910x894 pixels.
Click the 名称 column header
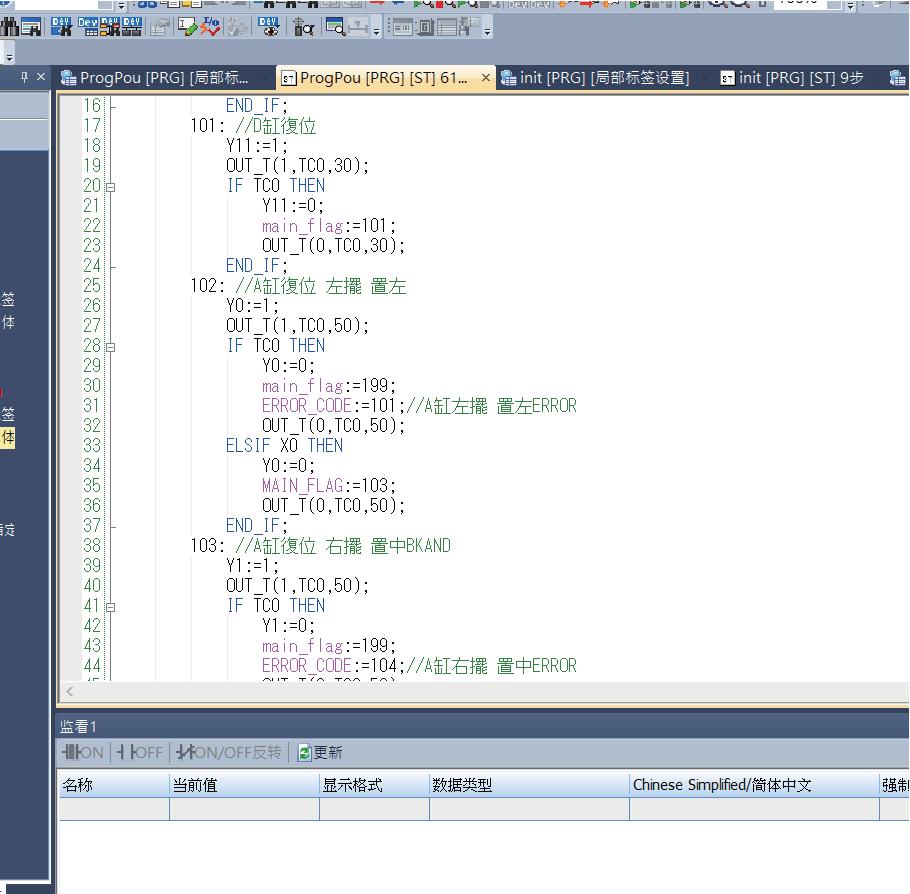coord(114,785)
